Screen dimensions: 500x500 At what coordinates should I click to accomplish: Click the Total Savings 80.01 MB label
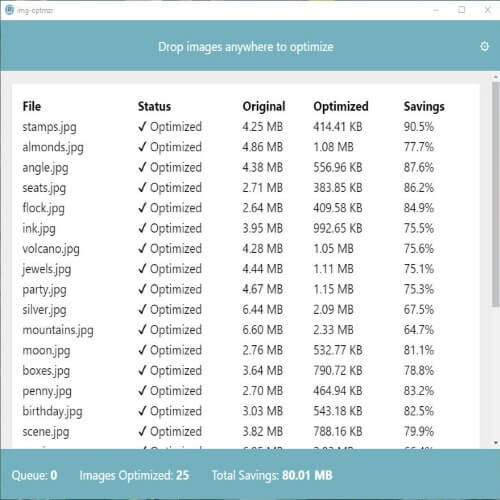click(x=272, y=475)
